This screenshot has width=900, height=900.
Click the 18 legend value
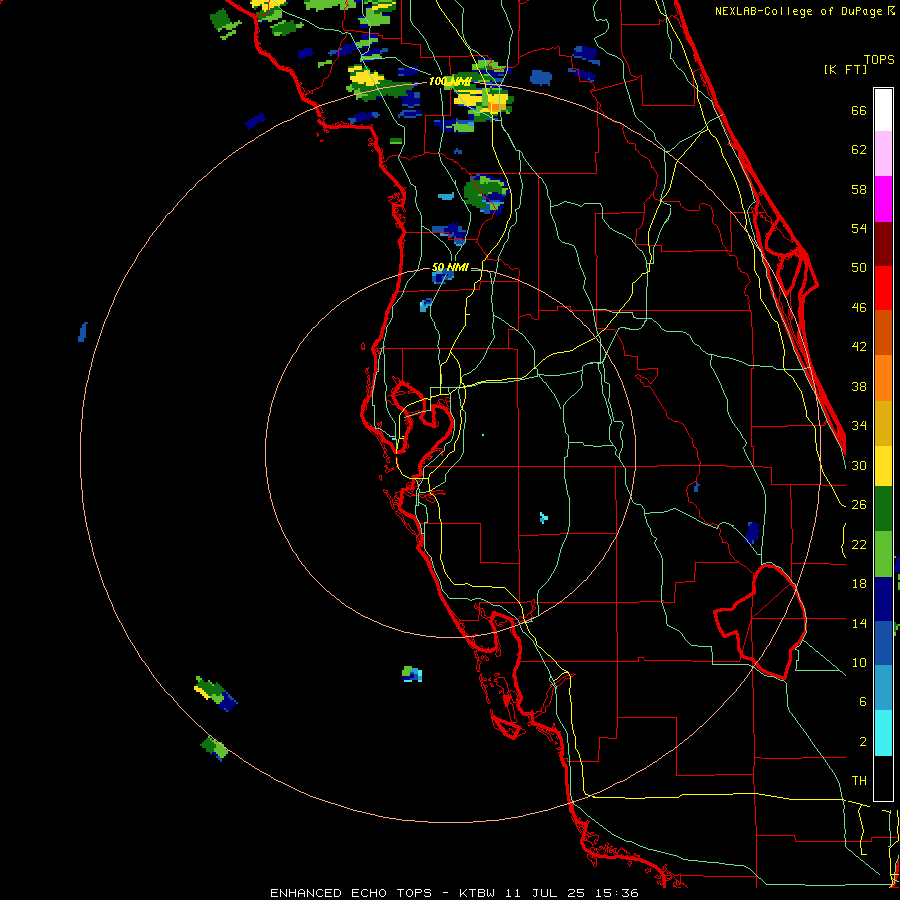[859, 584]
